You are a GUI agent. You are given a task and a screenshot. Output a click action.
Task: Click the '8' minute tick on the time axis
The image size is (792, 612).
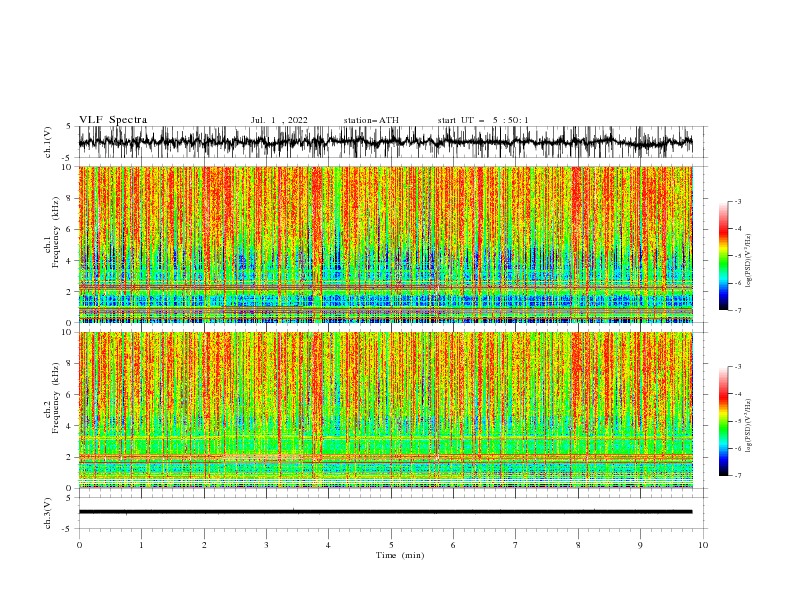[x=578, y=545]
